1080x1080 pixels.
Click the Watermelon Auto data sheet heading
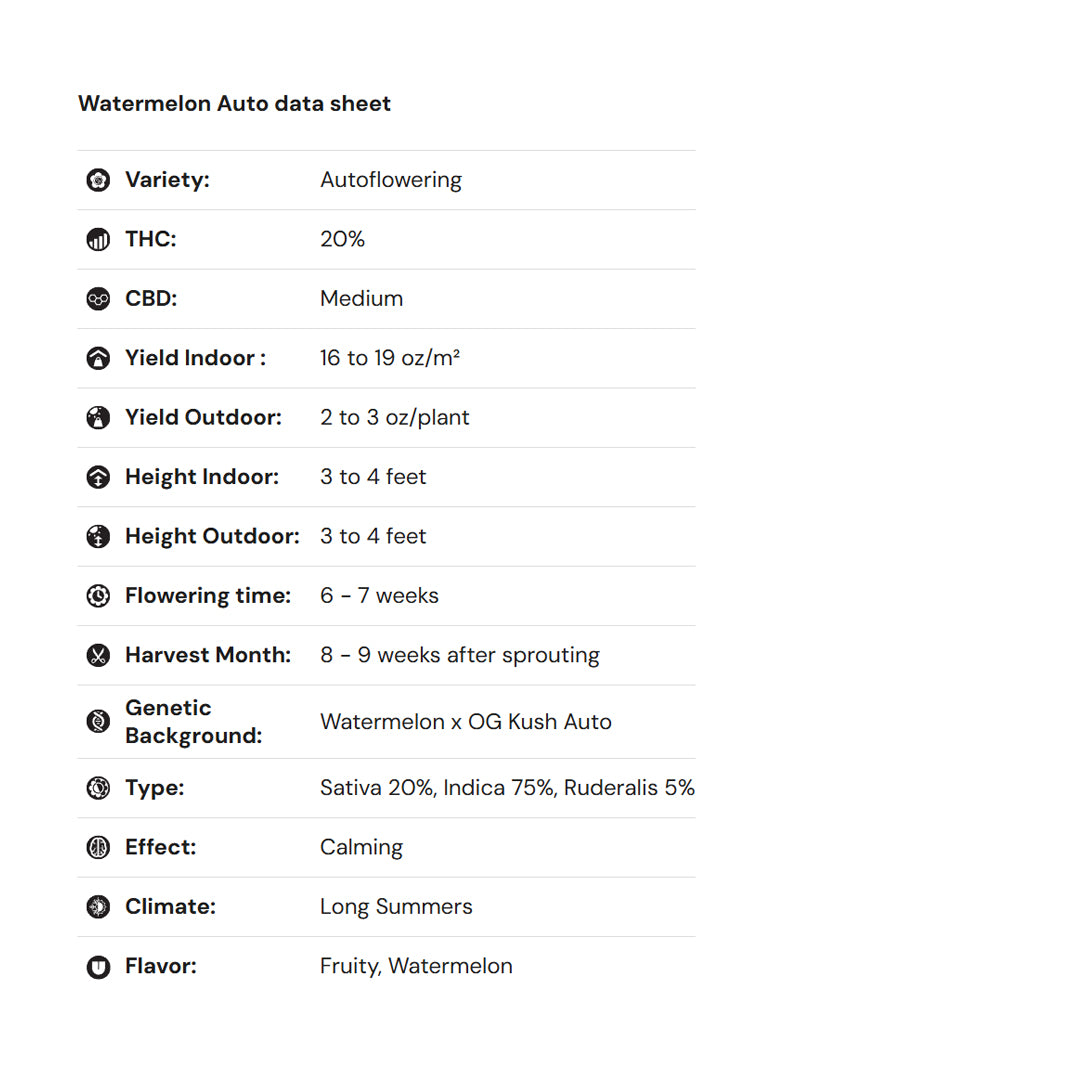pyautogui.click(x=234, y=104)
